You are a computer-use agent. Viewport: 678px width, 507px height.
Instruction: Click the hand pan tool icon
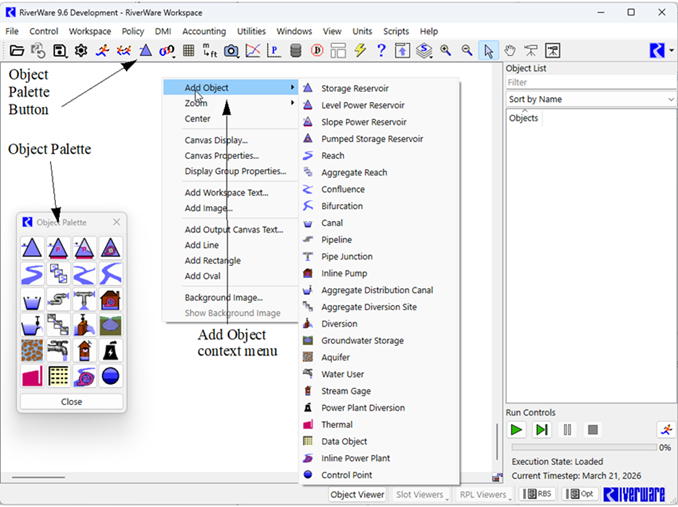(509, 50)
